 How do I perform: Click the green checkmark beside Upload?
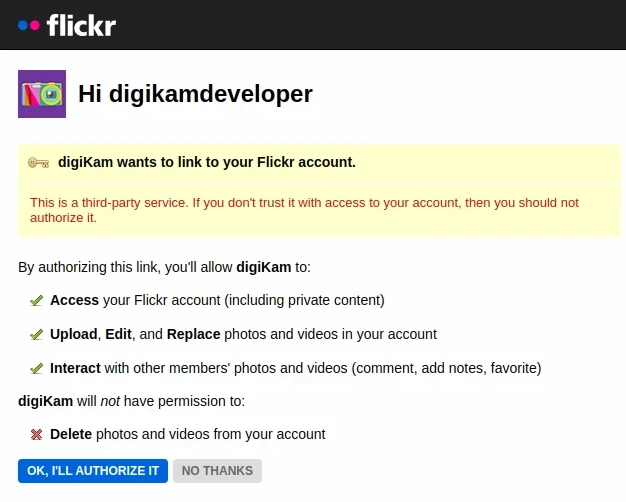(x=36, y=334)
